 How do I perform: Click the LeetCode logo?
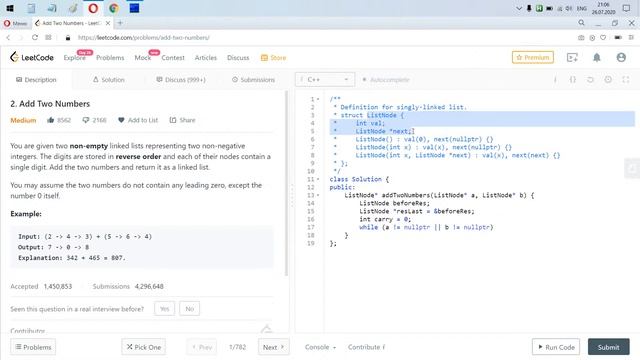click(x=32, y=58)
